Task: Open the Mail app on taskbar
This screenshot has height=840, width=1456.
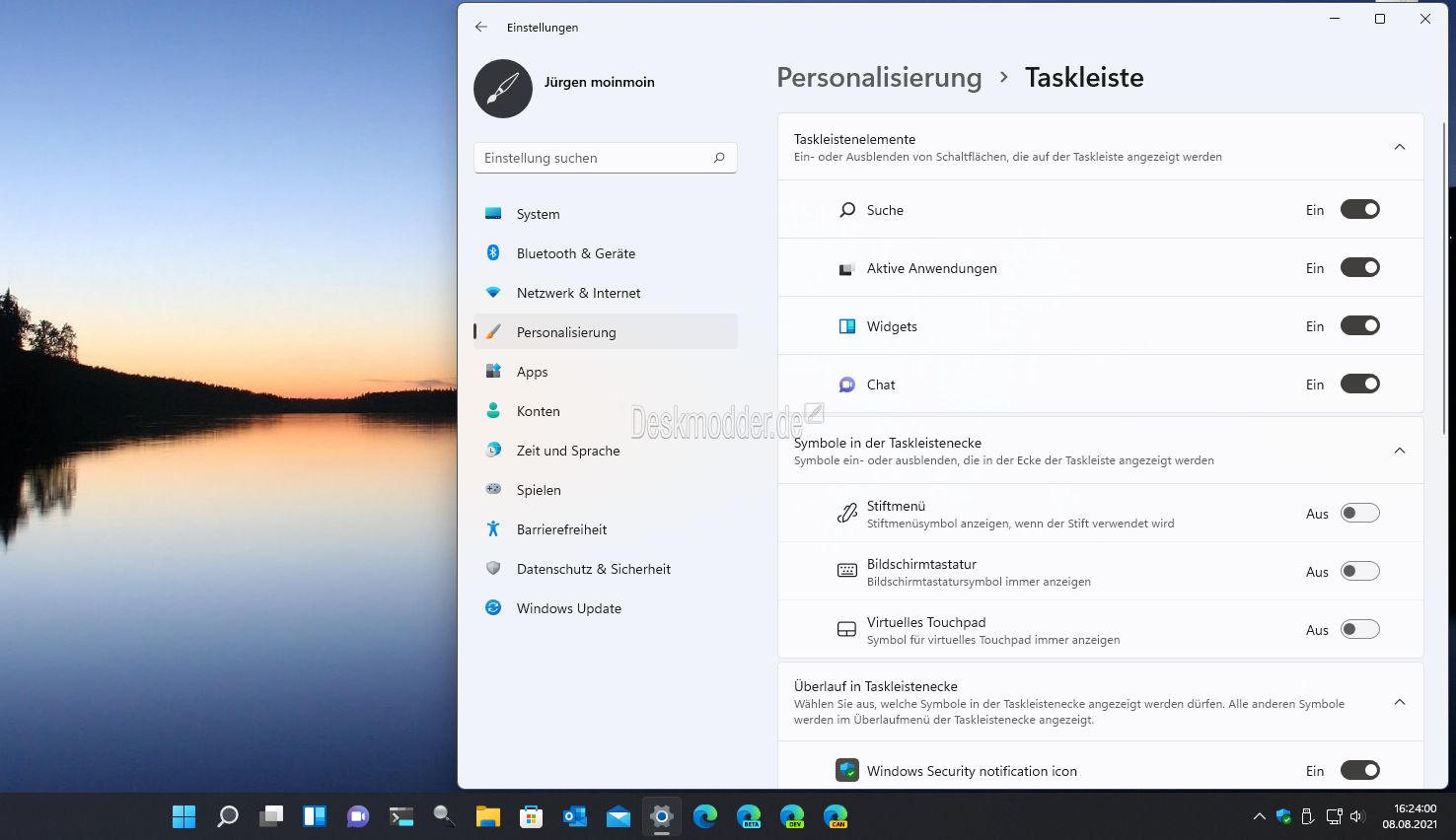Action: point(619,816)
